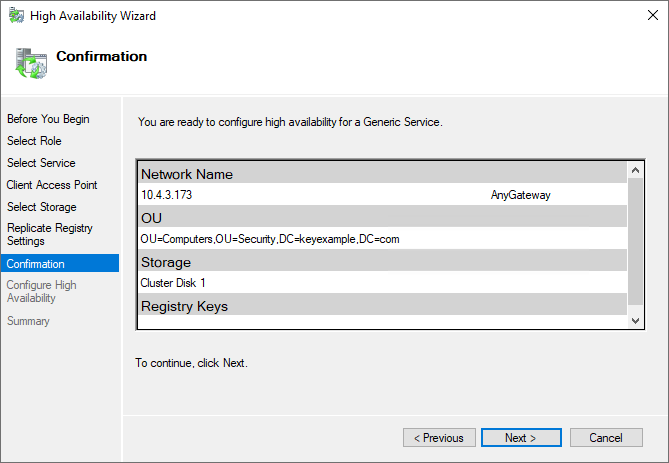
Task: Open the Select Storage step
Action: coord(42,207)
